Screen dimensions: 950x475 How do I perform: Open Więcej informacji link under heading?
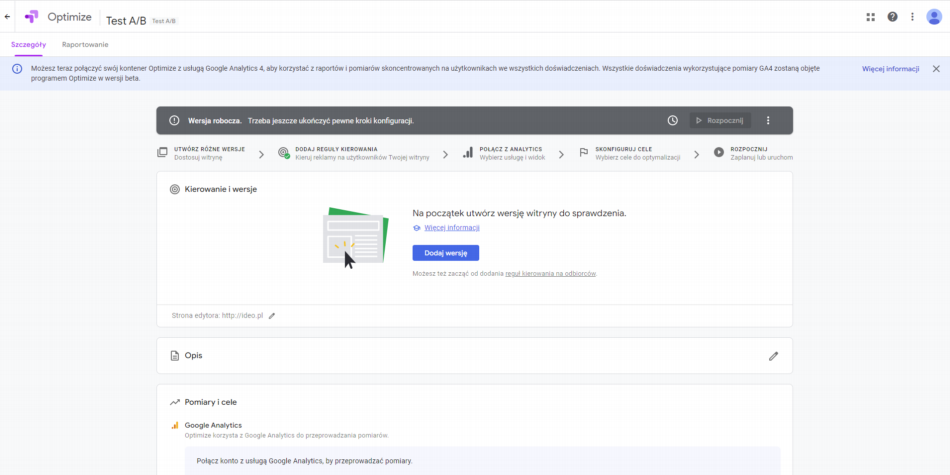coord(451,228)
